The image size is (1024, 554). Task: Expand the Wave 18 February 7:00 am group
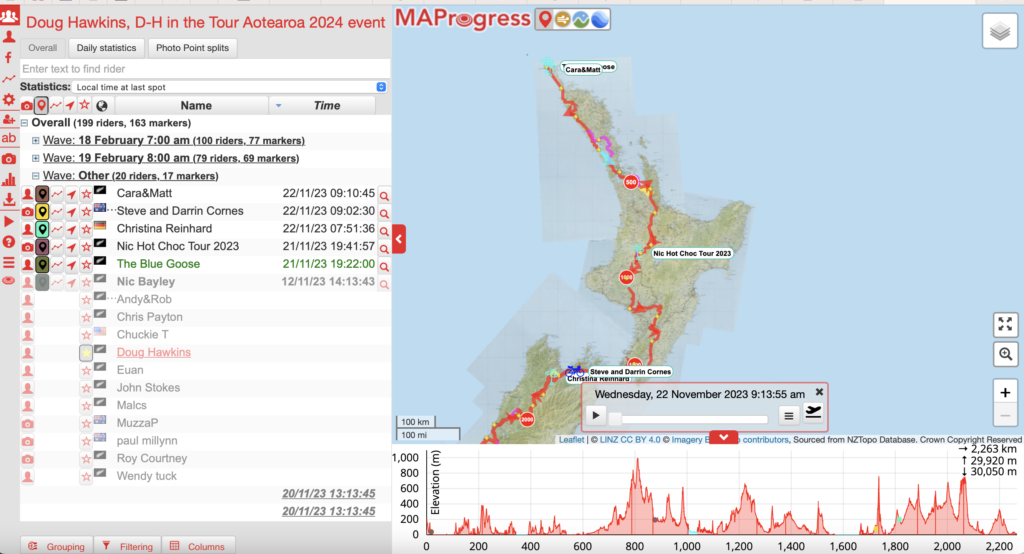36,141
